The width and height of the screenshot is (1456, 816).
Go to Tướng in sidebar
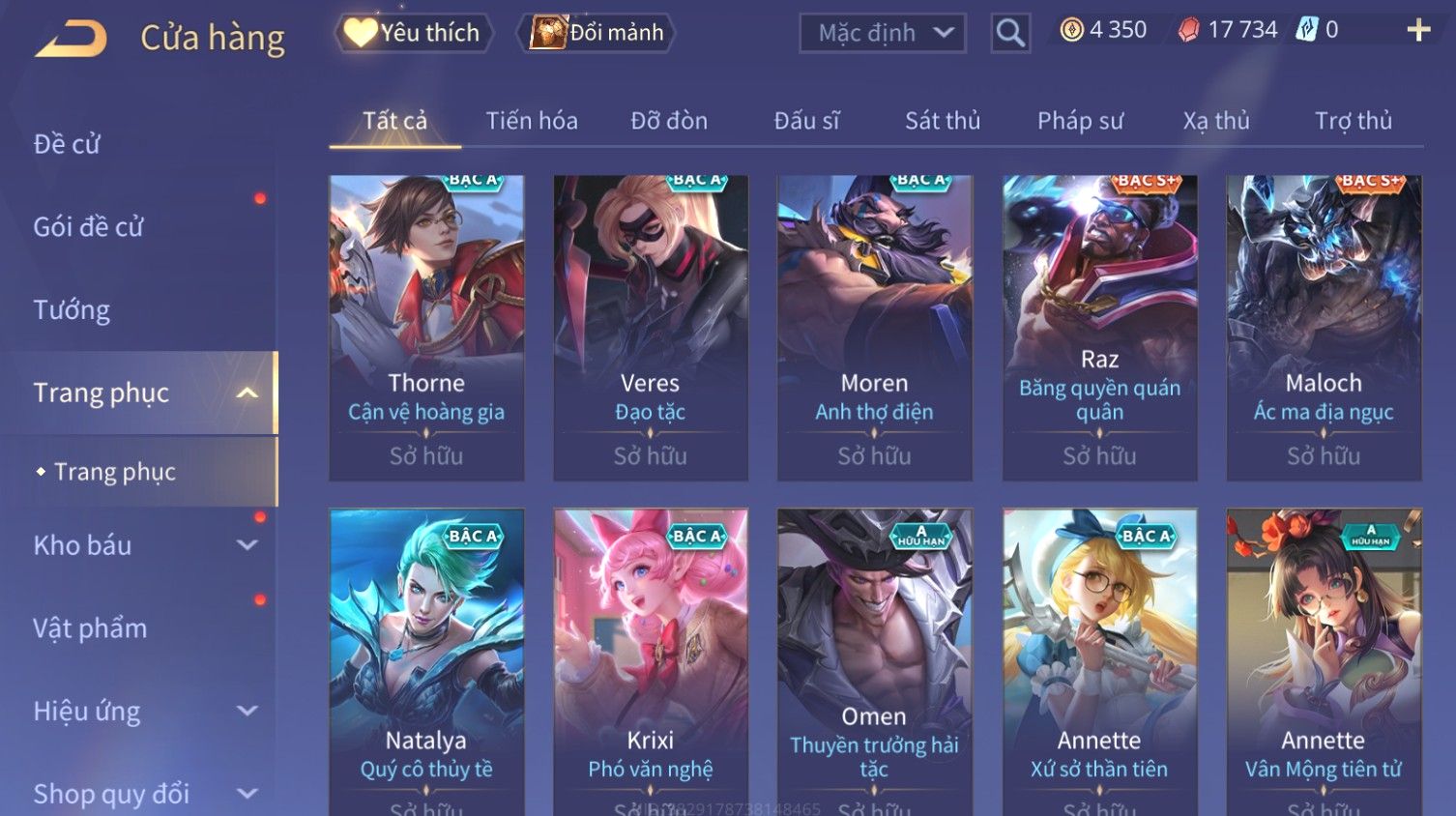(72, 310)
